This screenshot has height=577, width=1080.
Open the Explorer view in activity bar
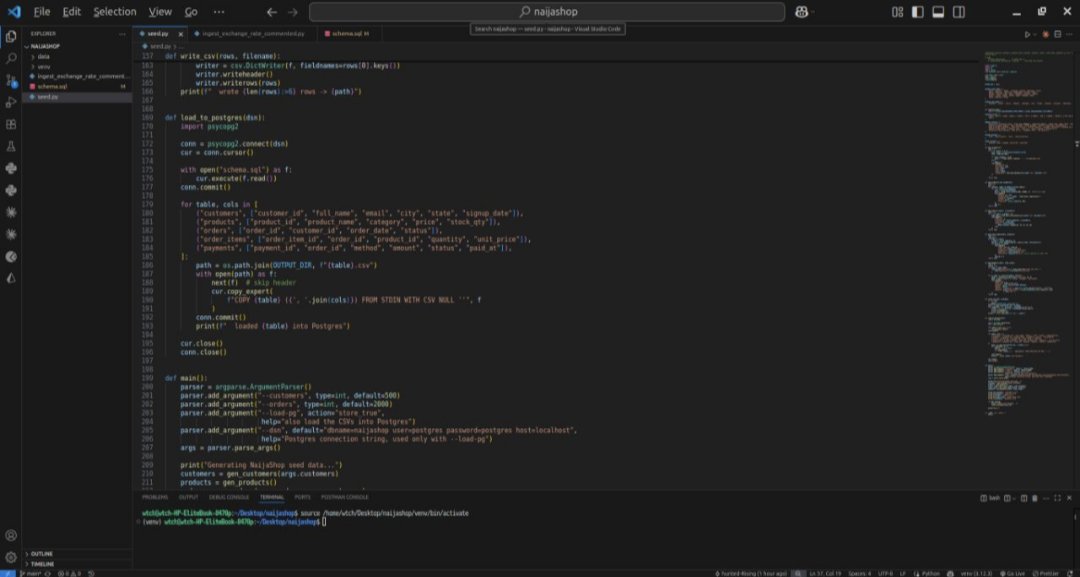pyautogui.click(x=10, y=36)
